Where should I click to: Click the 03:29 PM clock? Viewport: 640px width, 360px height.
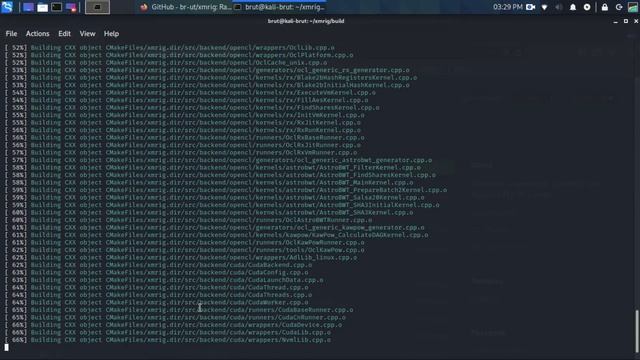point(507,7)
